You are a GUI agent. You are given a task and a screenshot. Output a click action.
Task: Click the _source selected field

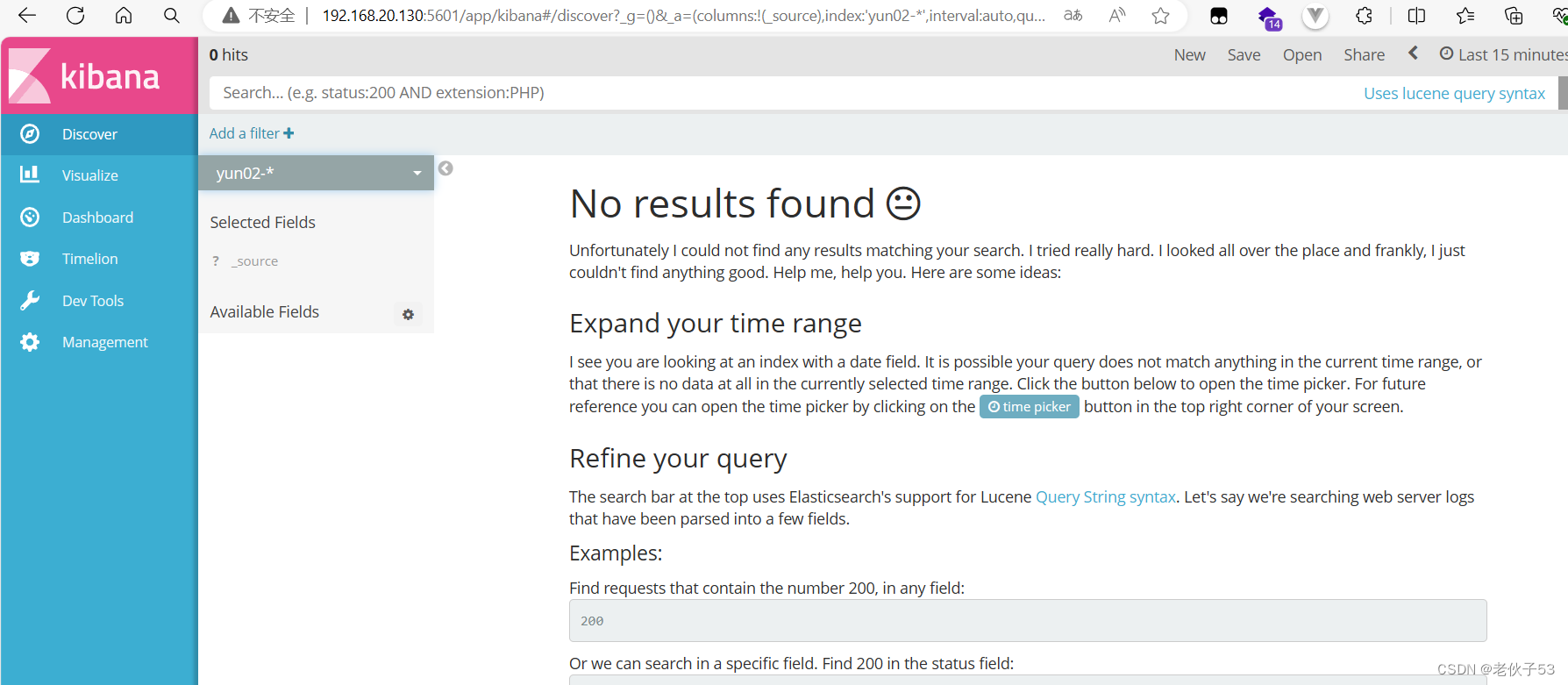(x=255, y=261)
